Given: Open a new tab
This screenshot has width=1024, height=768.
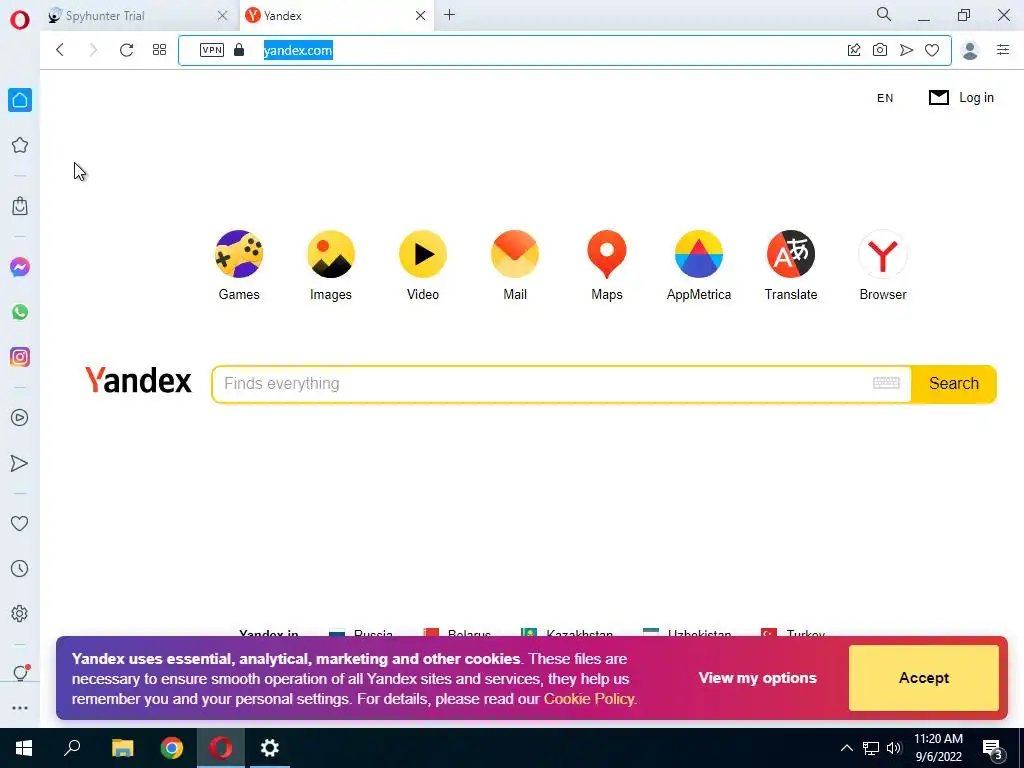Looking at the screenshot, I should [449, 15].
